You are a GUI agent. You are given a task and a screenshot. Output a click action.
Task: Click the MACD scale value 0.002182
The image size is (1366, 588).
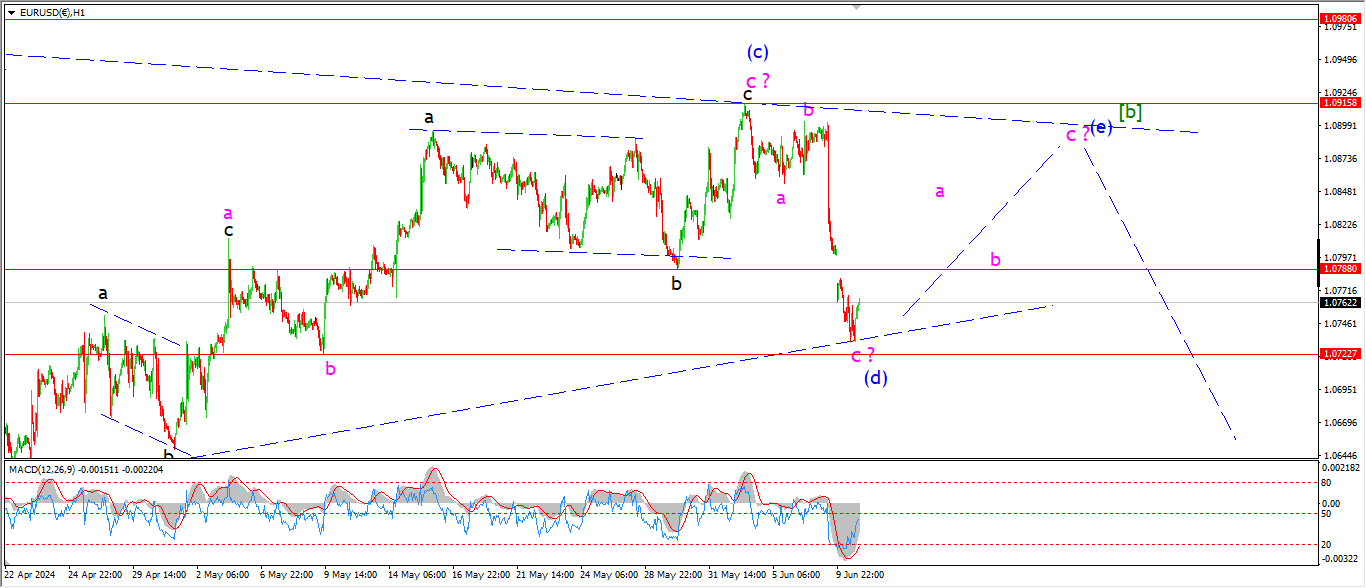coord(1340,468)
